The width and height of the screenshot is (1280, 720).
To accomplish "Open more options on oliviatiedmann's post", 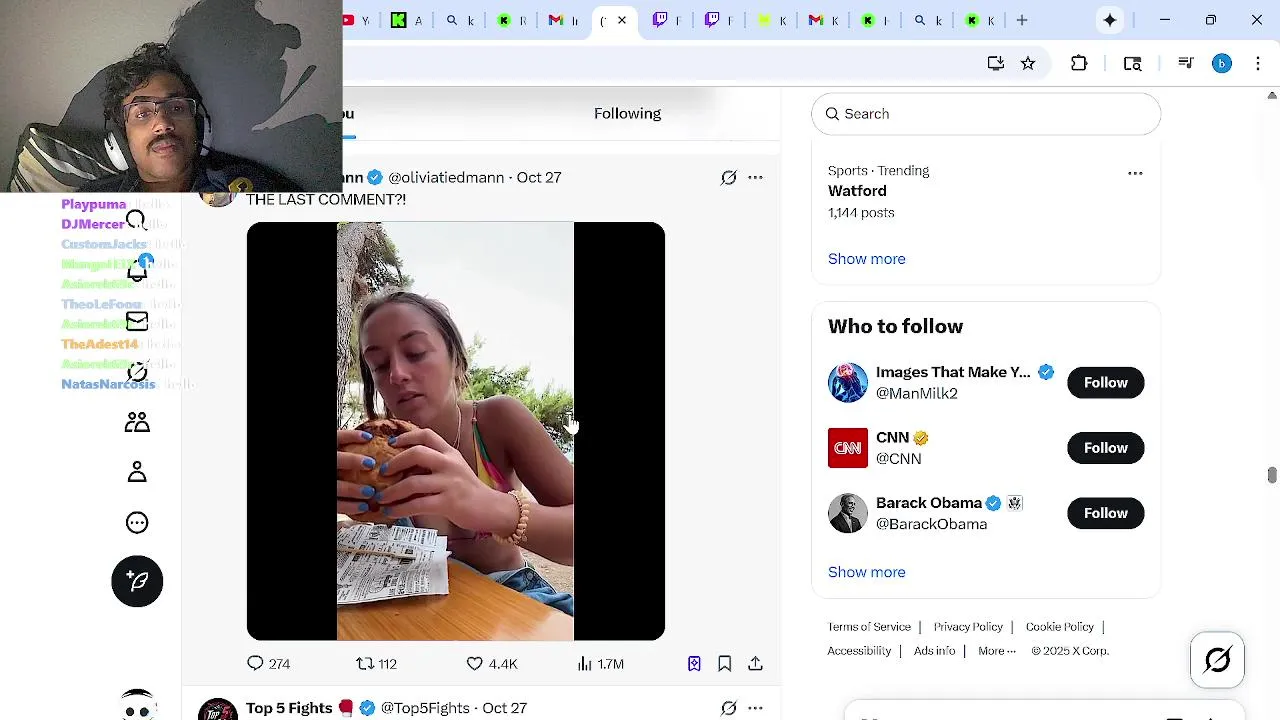I will pos(755,178).
